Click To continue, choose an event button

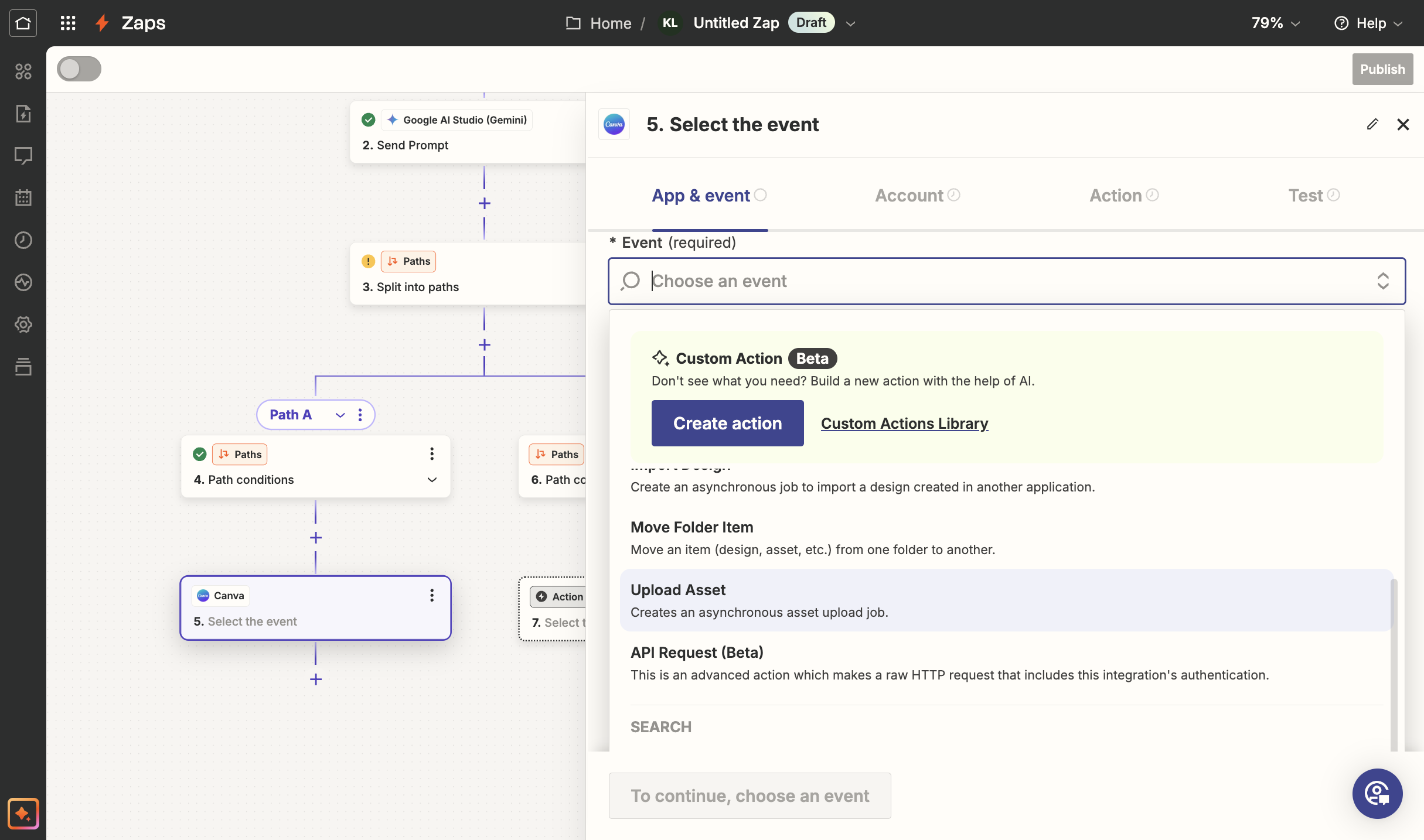(750, 796)
